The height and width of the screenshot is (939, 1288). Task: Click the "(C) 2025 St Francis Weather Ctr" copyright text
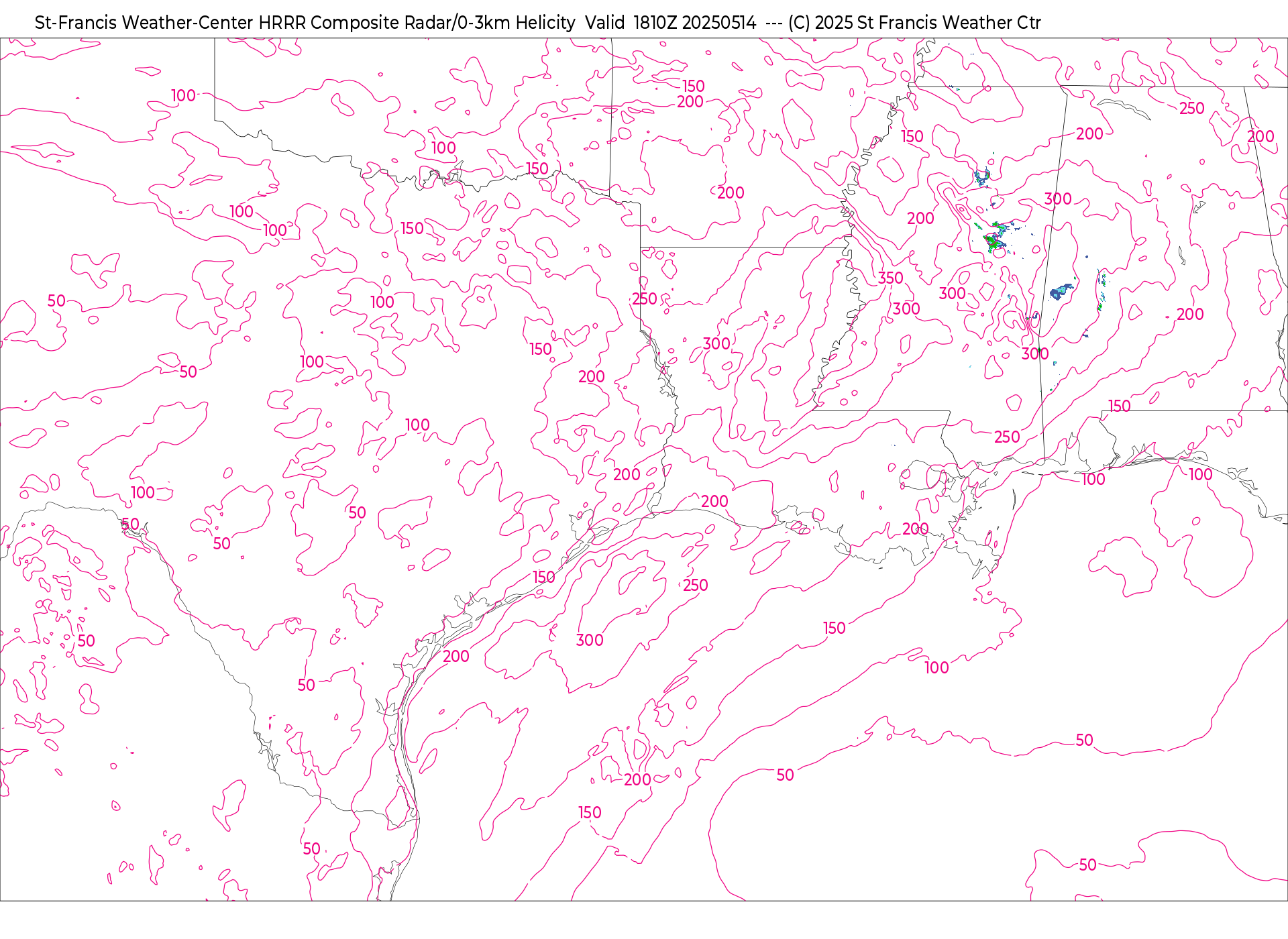(x=914, y=23)
